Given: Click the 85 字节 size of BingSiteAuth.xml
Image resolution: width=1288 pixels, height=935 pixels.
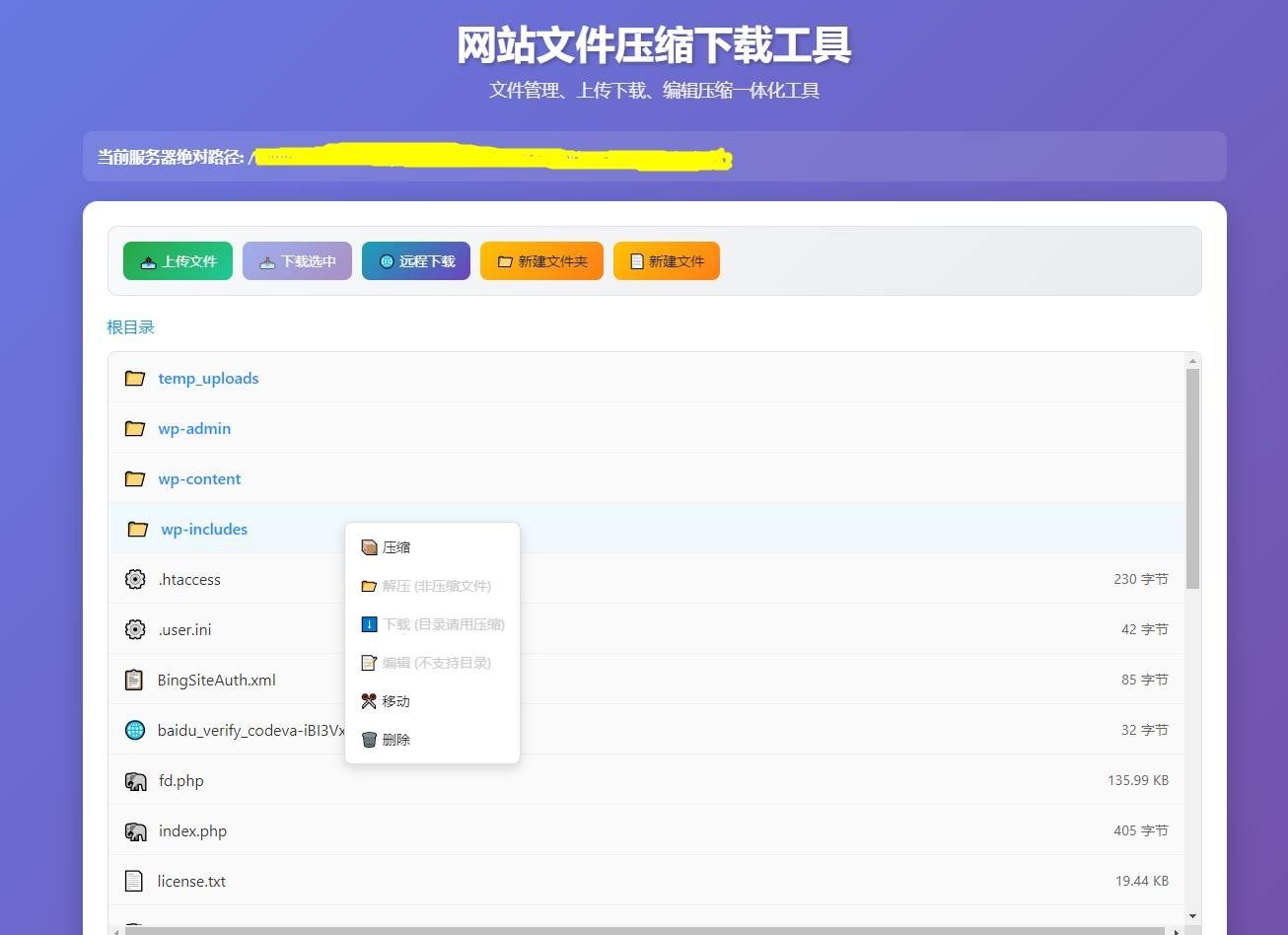Looking at the screenshot, I should (x=1145, y=681).
